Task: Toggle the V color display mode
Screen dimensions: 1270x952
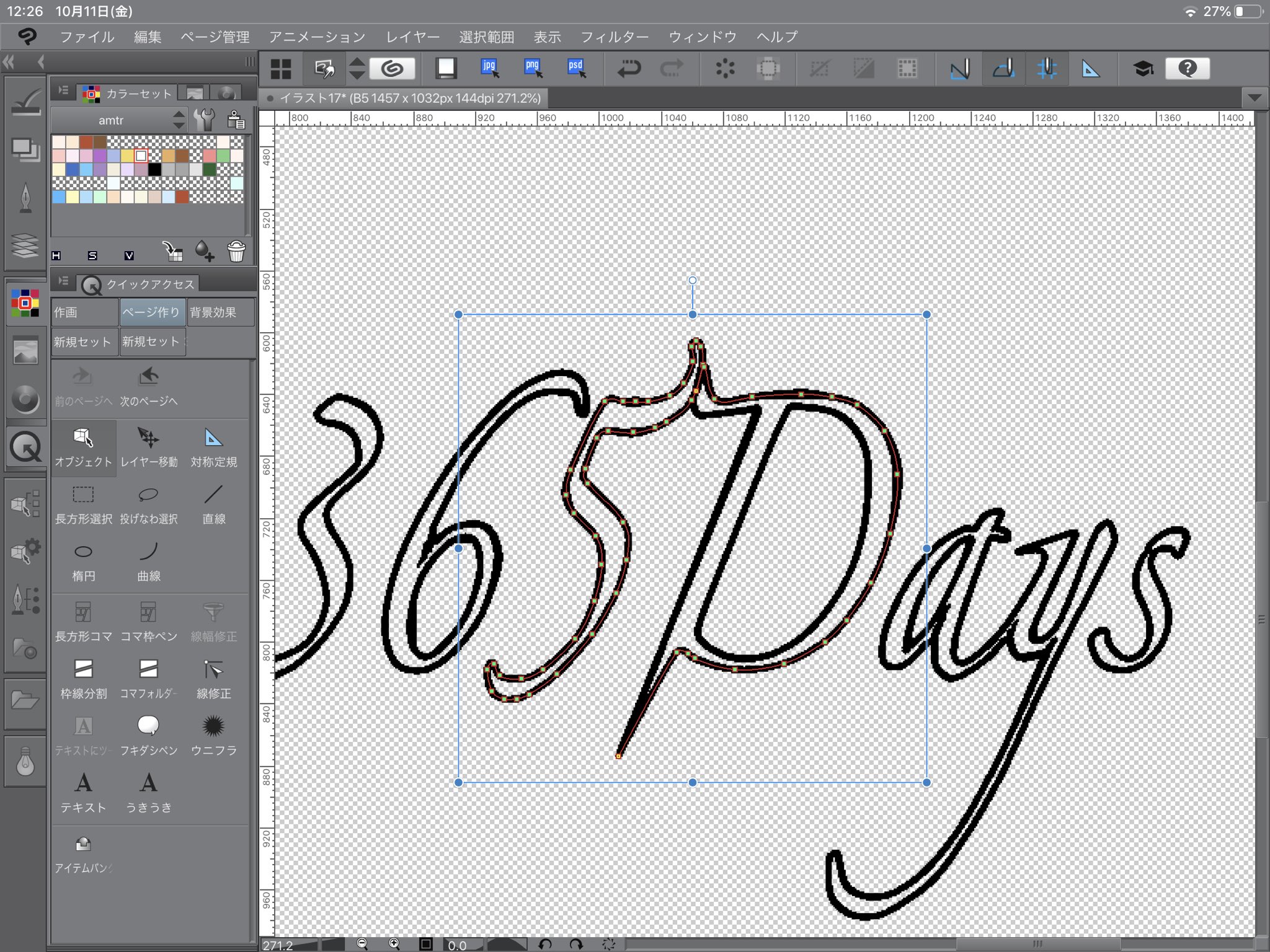Action: (x=129, y=255)
